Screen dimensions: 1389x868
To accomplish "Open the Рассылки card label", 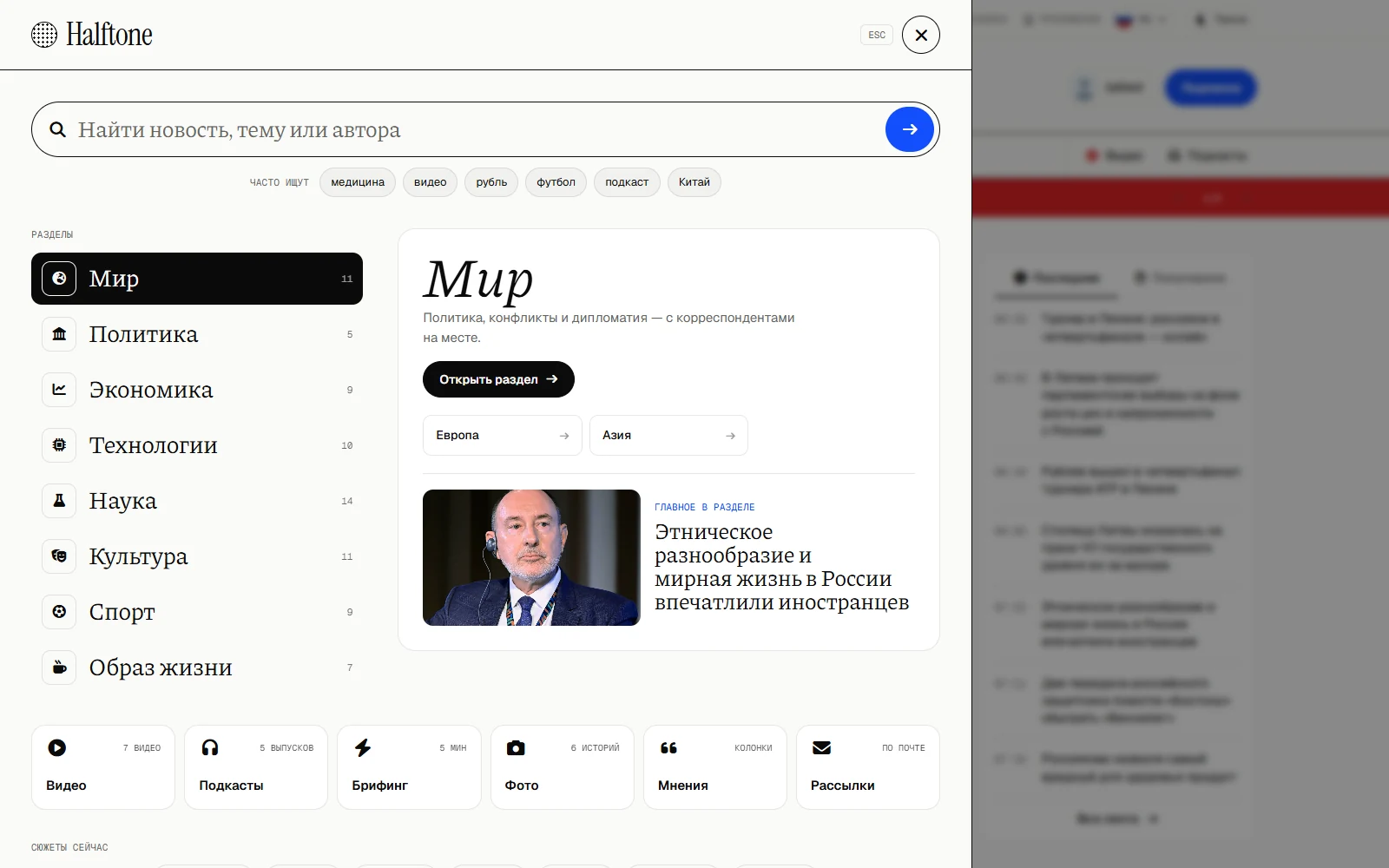I will [843, 786].
